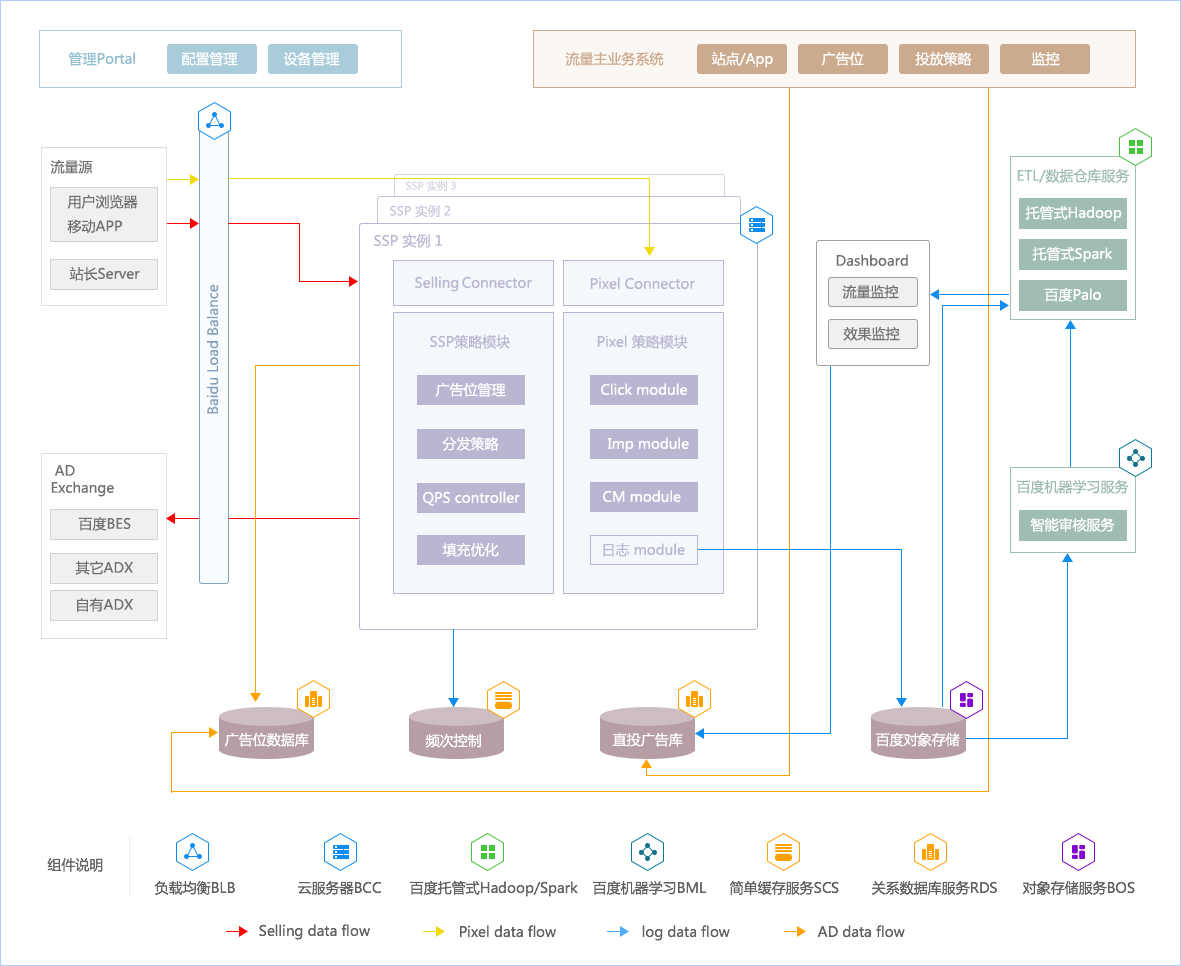
Task: Click the Pixel 策略模块 heading
Action: click(x=642, y=342)
